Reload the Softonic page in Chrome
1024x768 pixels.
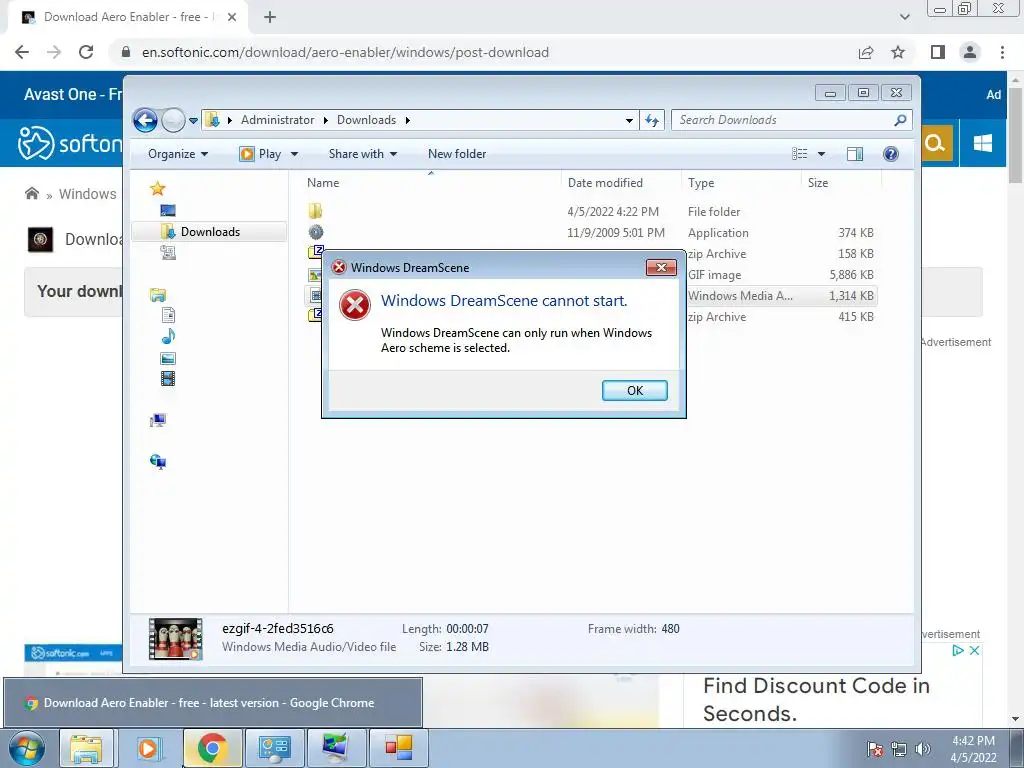[x=86, y=52]
